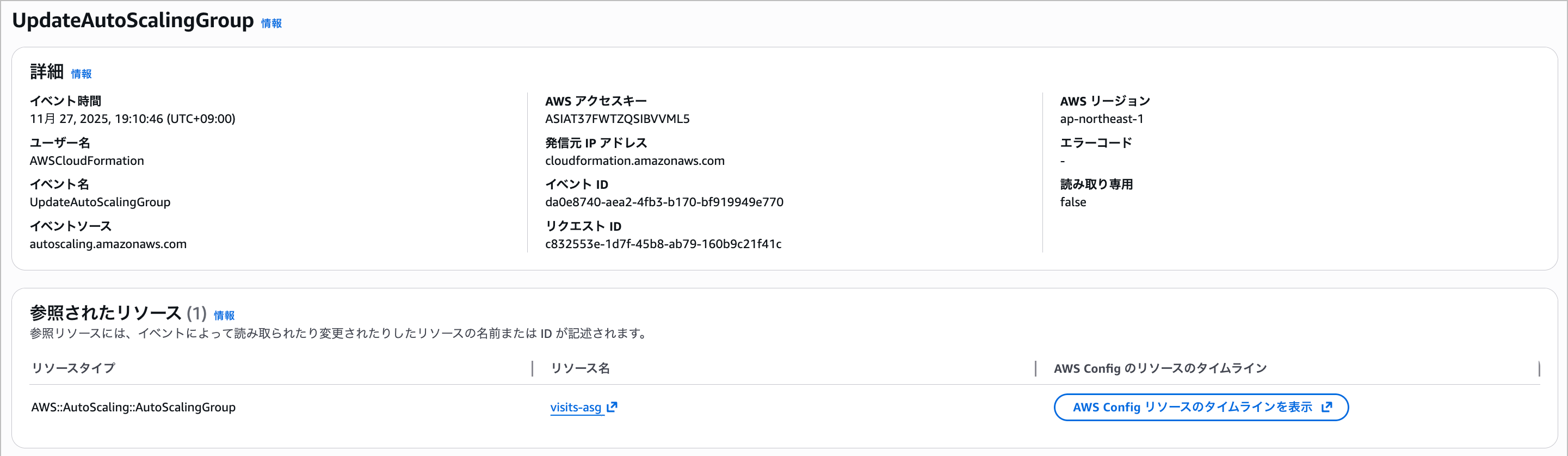
Task: Click the リクエスト ID value c832553e-1d7f
Action: pos(663,244)
